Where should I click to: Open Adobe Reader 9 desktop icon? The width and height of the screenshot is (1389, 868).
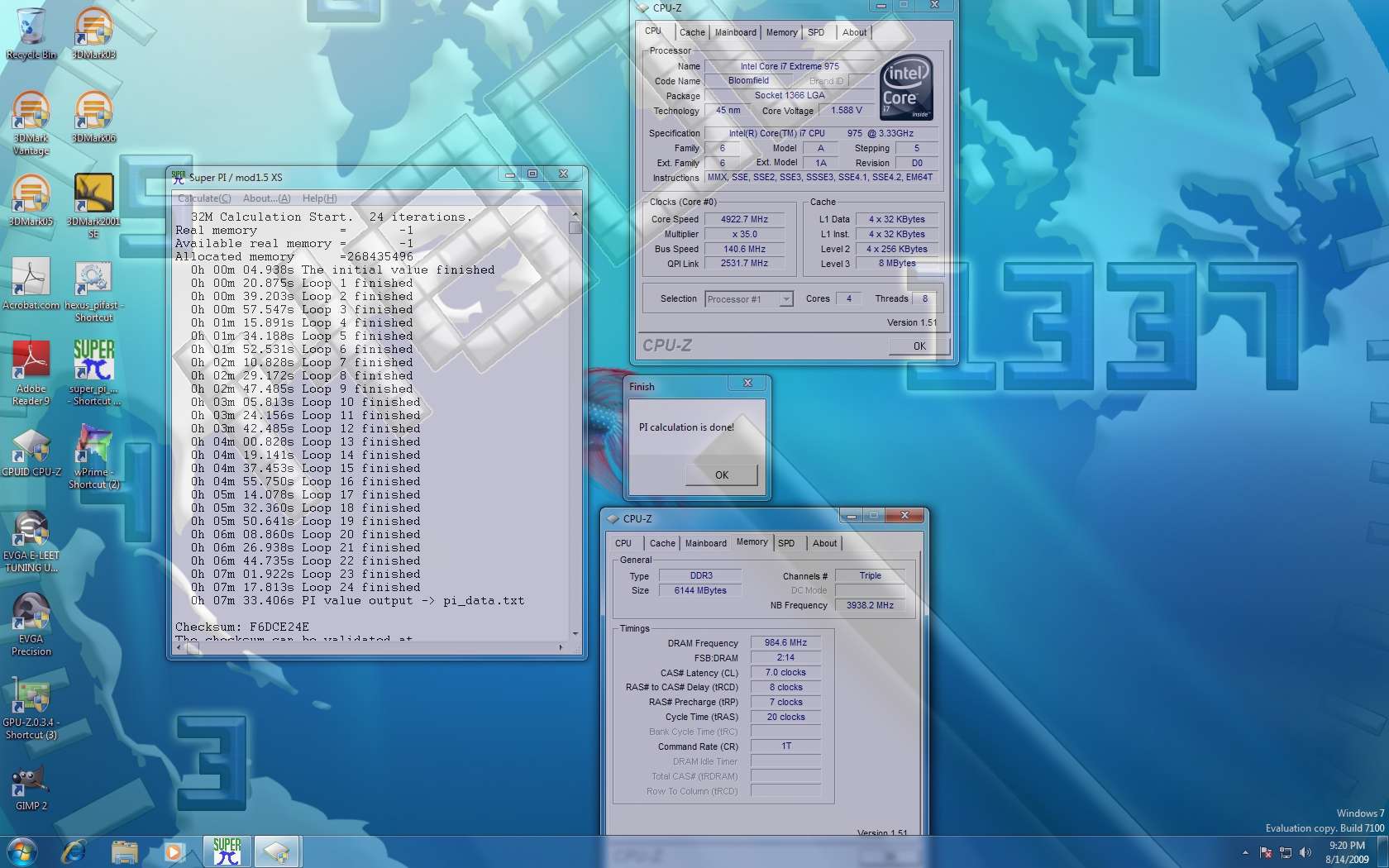[31, 373]
